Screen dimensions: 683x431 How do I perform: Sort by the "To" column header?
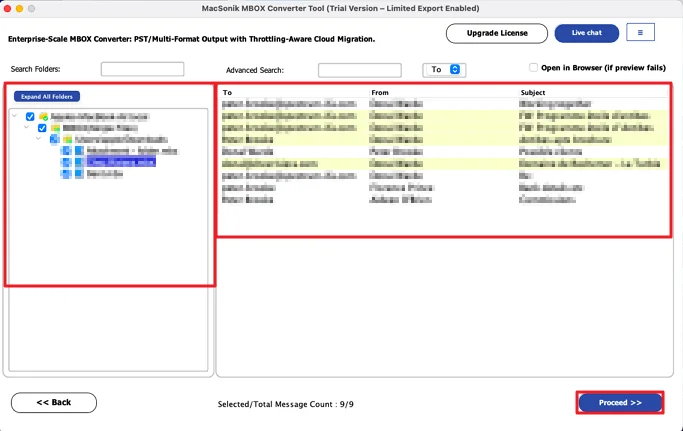pos(227,92)
